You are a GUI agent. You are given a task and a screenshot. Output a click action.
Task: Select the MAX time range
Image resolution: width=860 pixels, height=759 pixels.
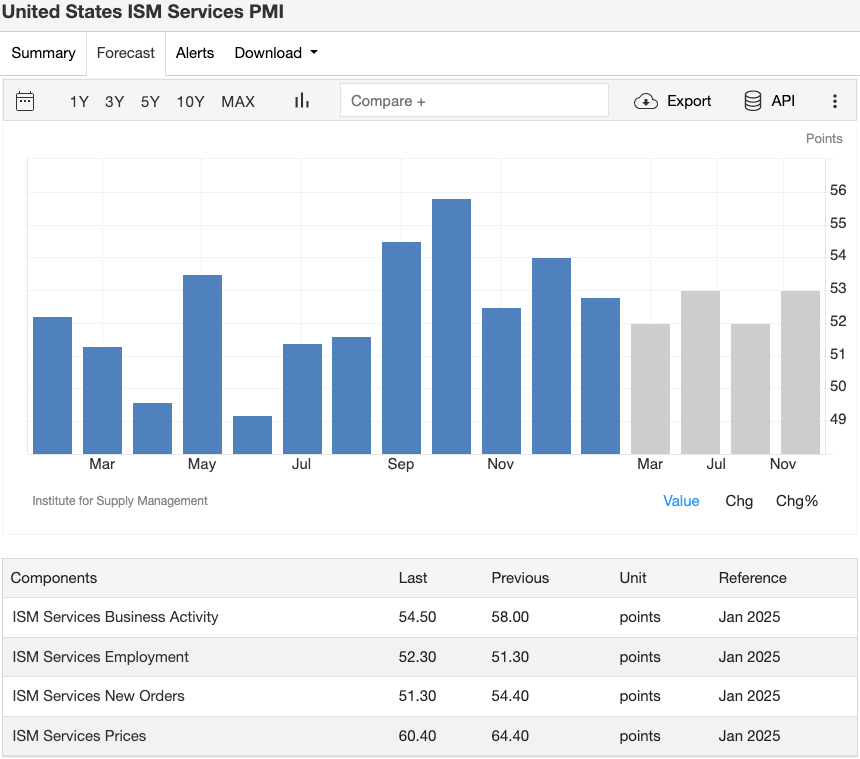238,101
